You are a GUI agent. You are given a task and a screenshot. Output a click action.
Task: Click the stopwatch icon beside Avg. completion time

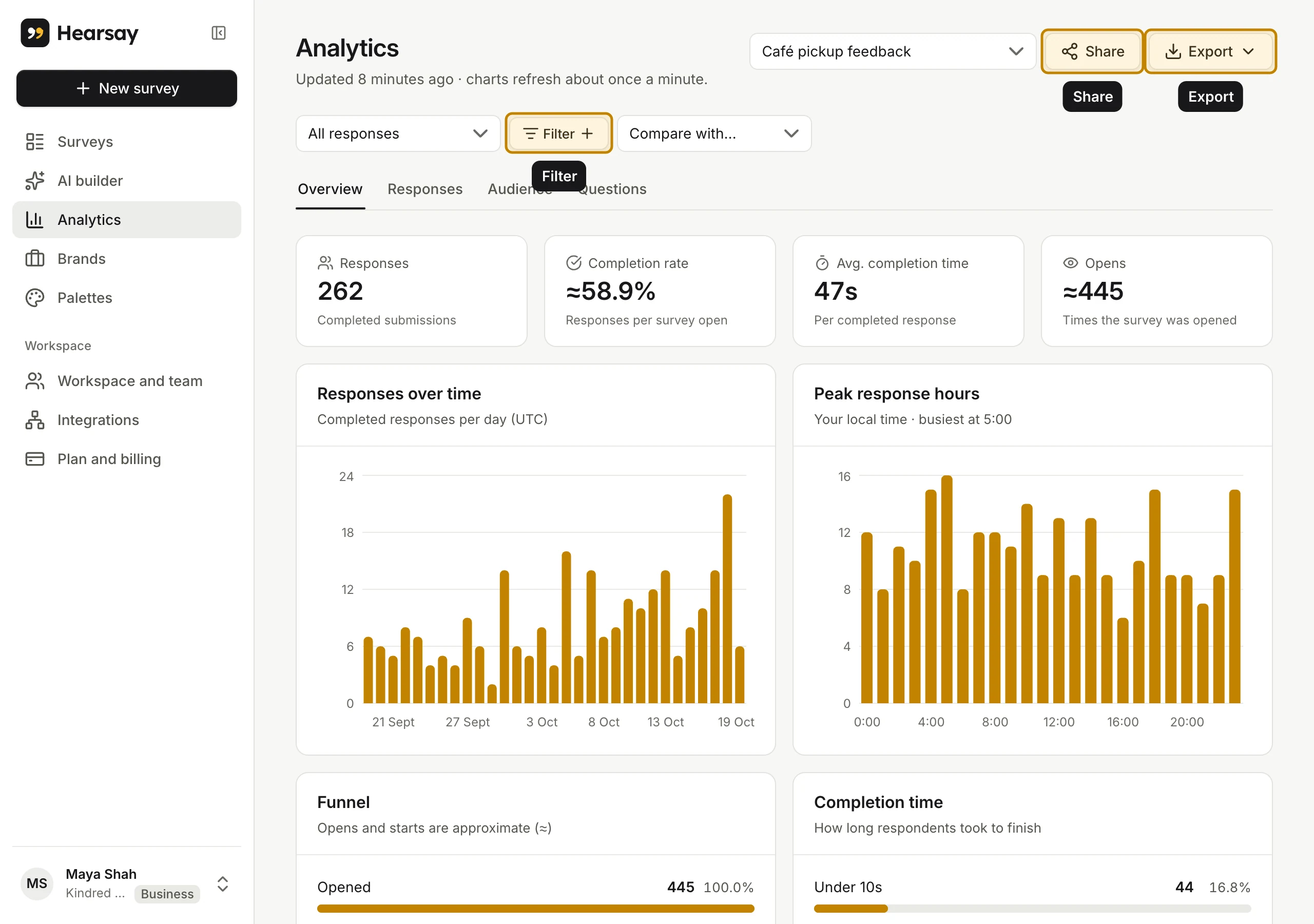click(x=822, y=263)
